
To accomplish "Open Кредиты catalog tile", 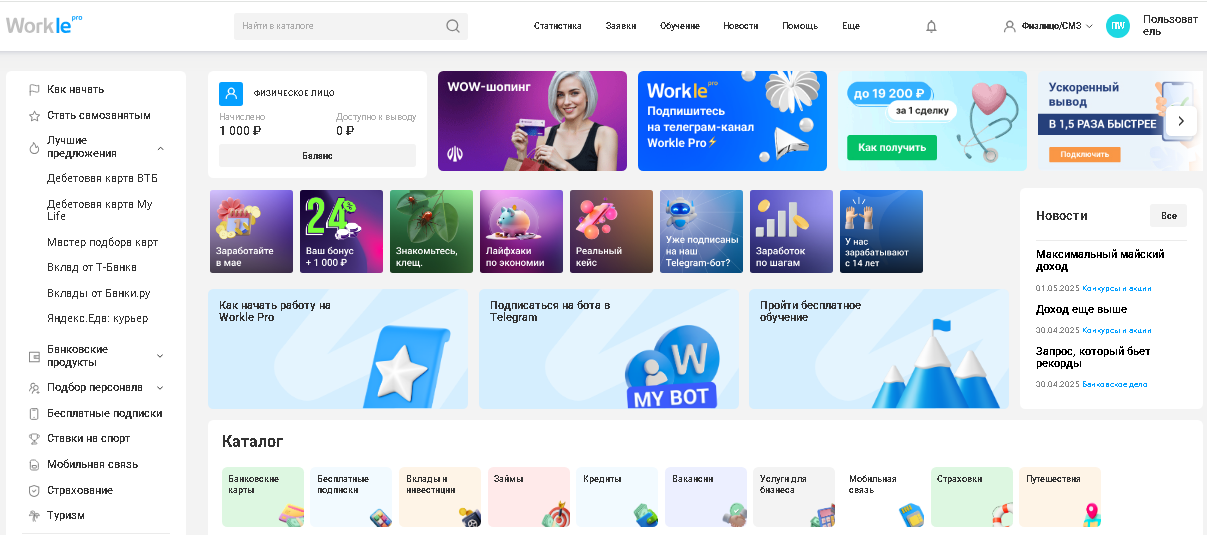I will click(x=617, y=497).
